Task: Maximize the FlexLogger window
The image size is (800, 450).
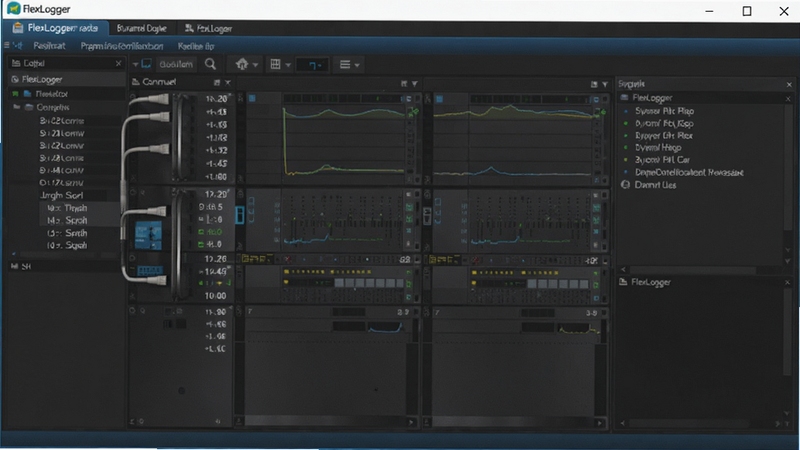Action: click(747, 11)
